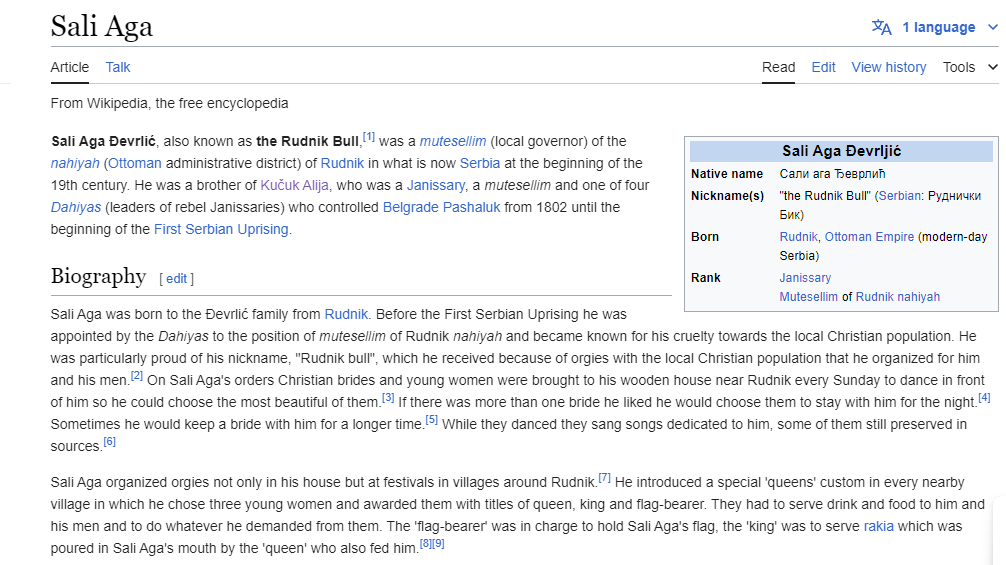Click the Sali Aga page title

point(101,26)
